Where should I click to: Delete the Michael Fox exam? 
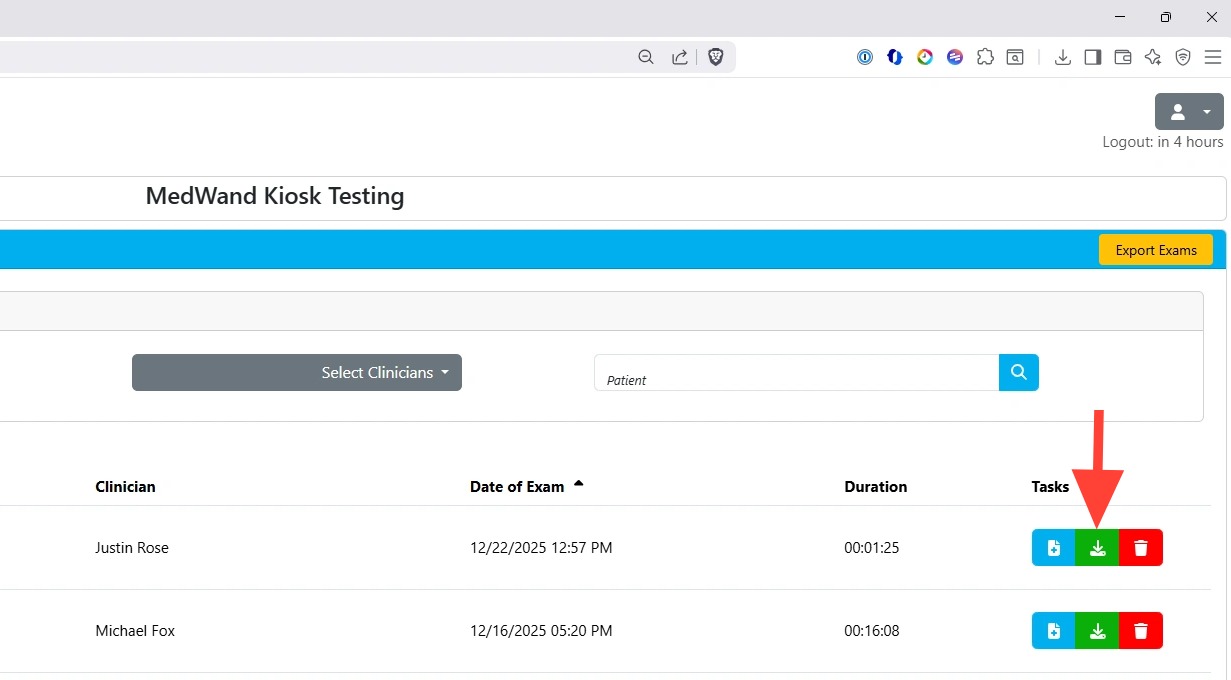pyautogui.click(x=1141, y=631)
